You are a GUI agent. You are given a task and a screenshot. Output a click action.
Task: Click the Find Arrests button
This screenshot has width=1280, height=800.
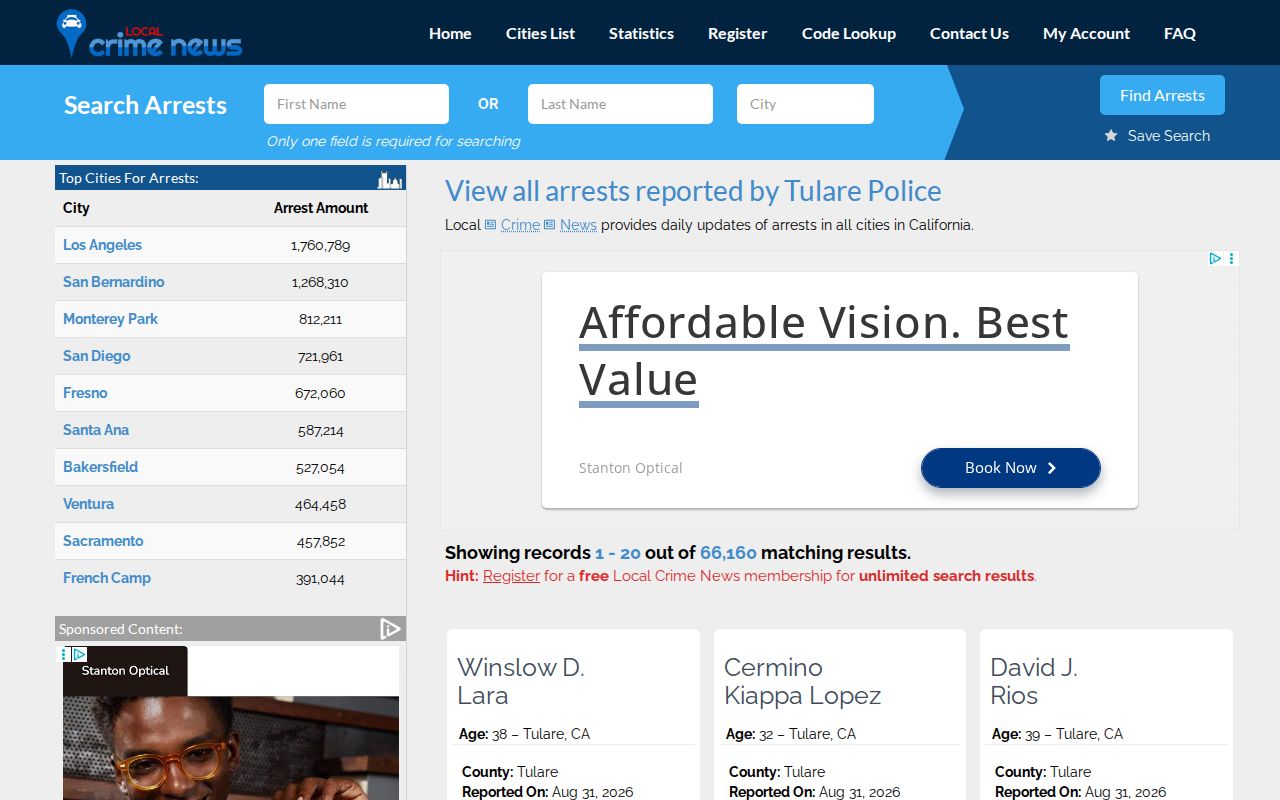1162,95
